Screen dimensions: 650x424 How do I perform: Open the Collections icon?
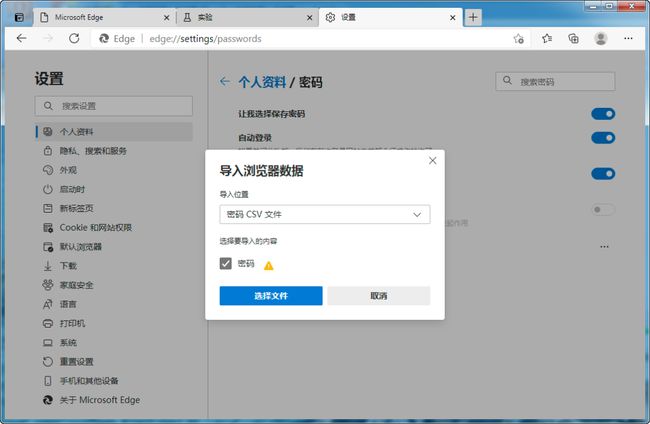[573, 39]
